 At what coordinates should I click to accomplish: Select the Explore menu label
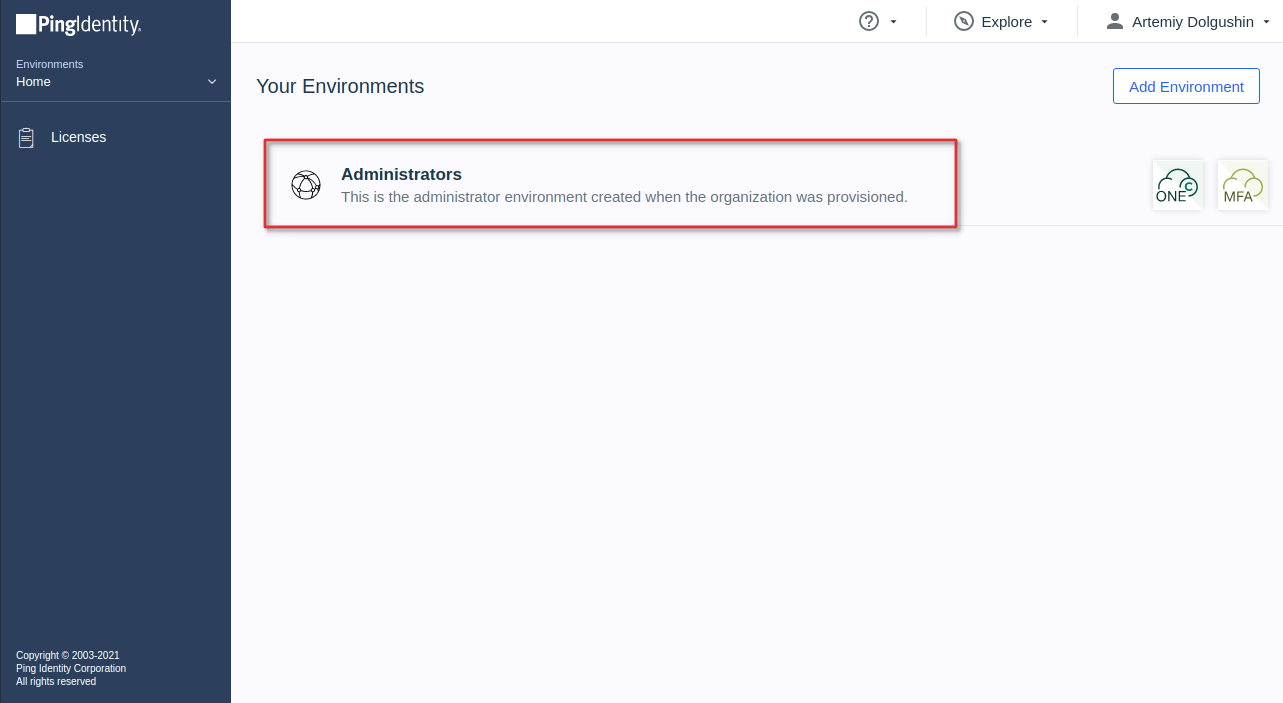click(1007, 22)
